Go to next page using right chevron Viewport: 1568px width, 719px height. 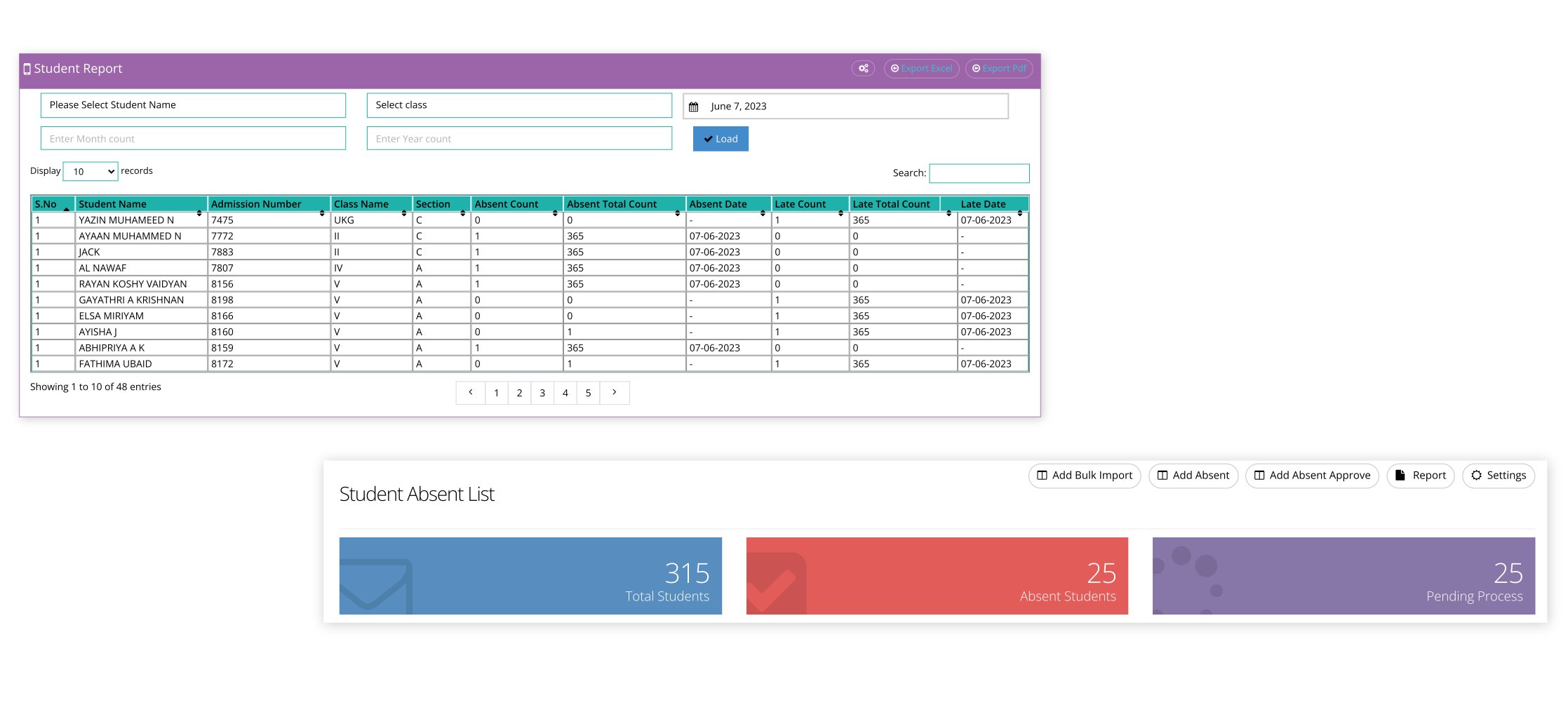pos(614,393)
